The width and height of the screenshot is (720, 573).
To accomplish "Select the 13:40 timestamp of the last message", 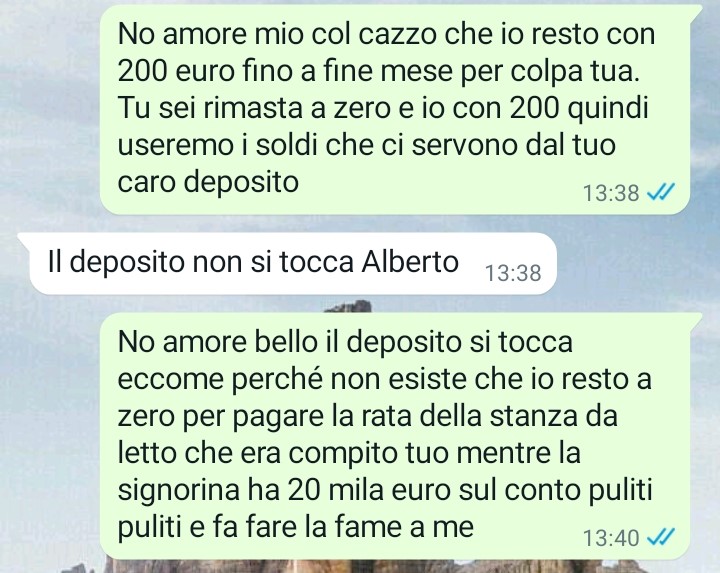I will pyautogui.click(x=611, y=538).
